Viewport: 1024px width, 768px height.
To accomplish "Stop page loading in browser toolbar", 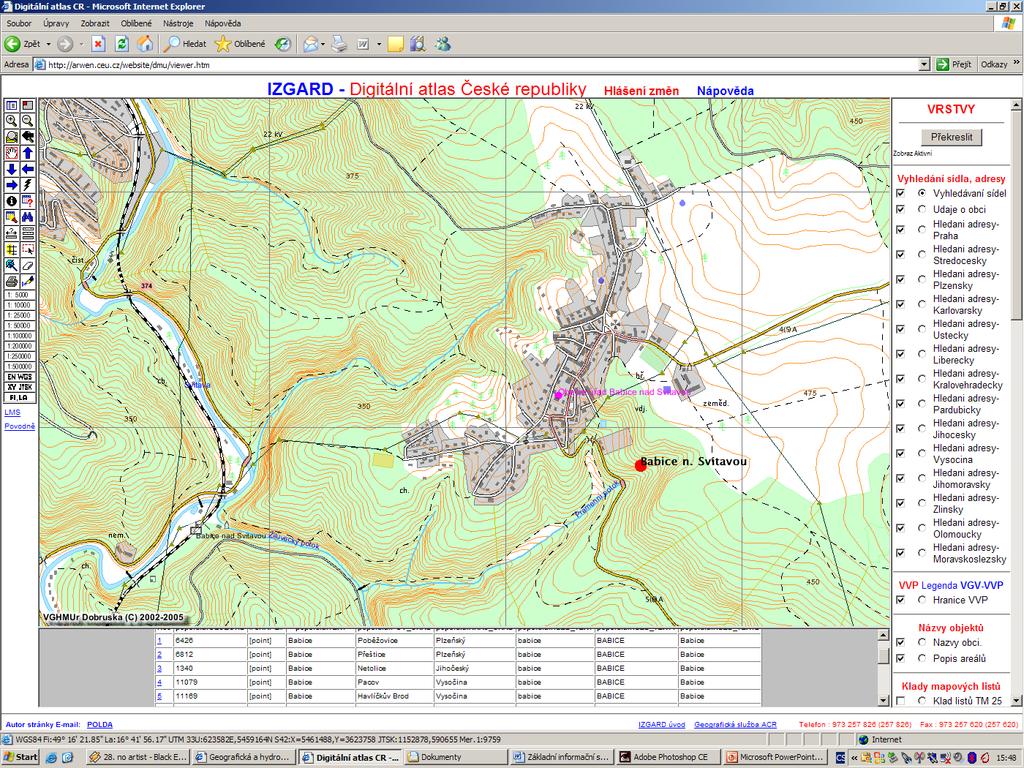I will [x=98, y=44].
